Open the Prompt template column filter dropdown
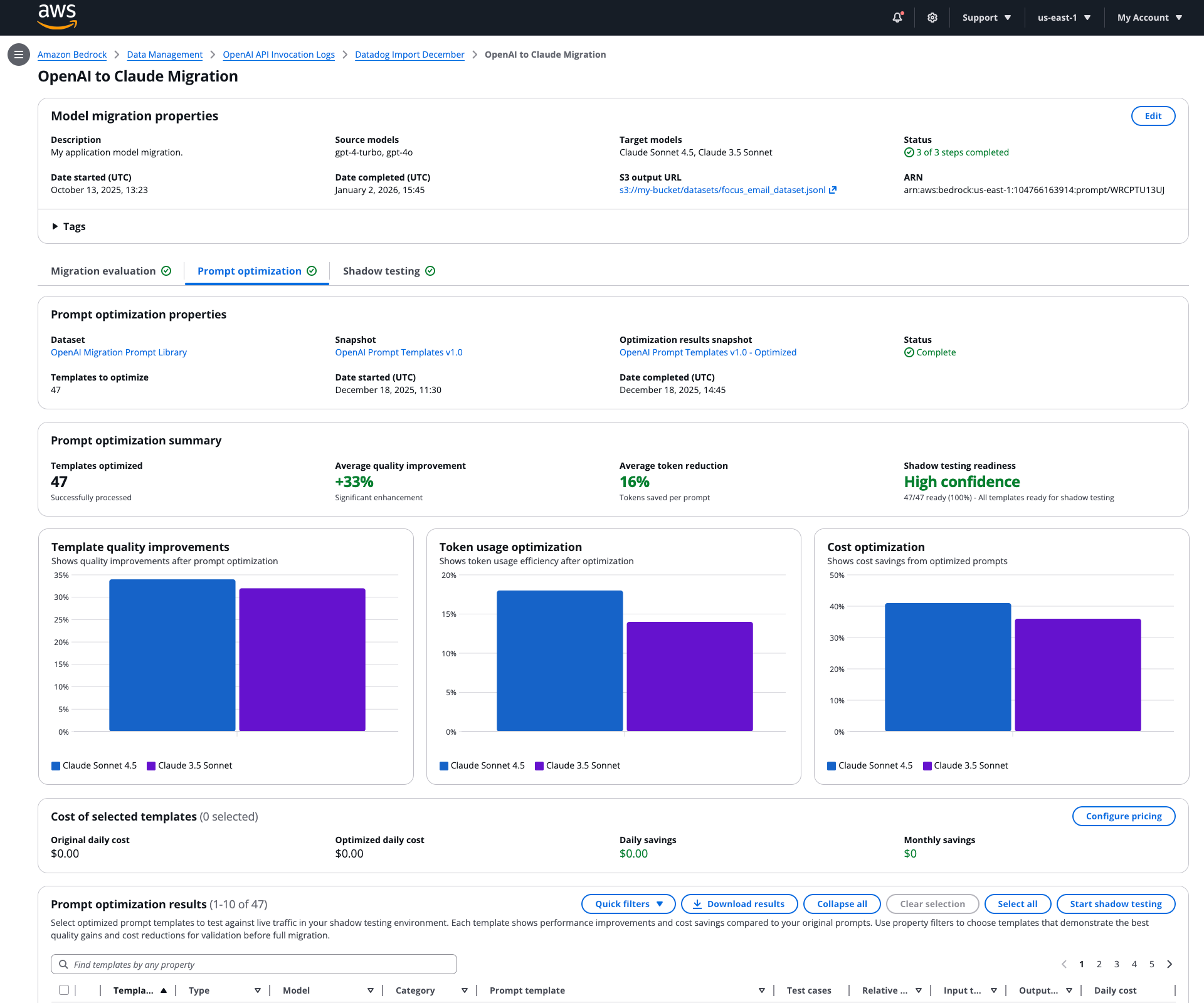The width and height of the screenshot is (1204, 1003). (x=762, y=990)
